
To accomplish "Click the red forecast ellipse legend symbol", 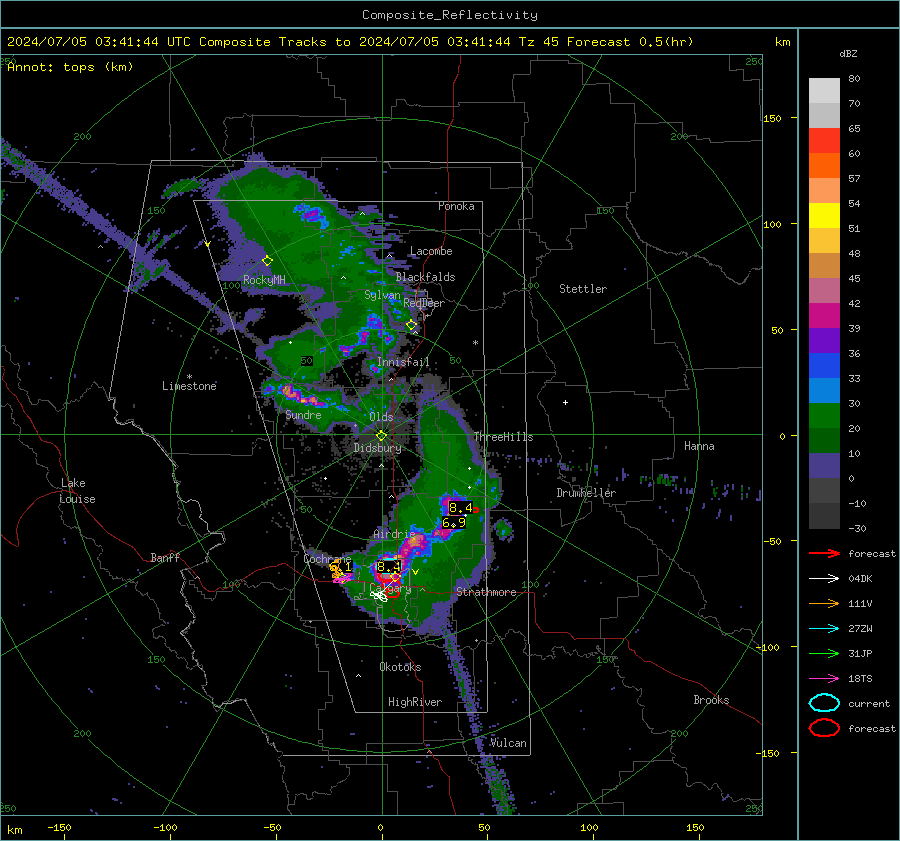I will click(x=824, y=728).
